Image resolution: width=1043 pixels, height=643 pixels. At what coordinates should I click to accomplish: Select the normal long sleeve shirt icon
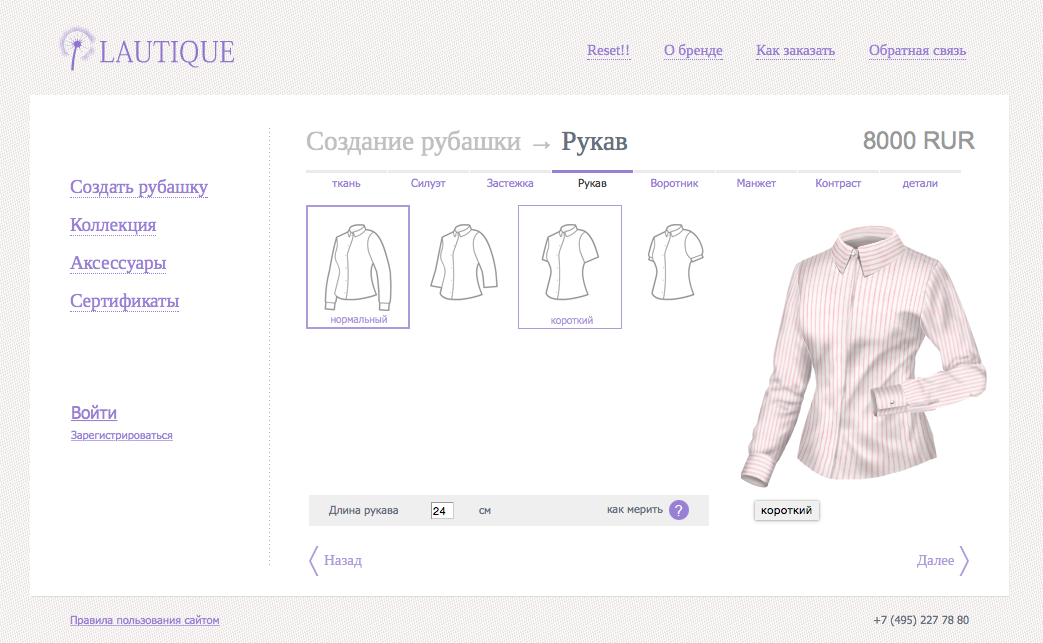click(x=358, y=267)
